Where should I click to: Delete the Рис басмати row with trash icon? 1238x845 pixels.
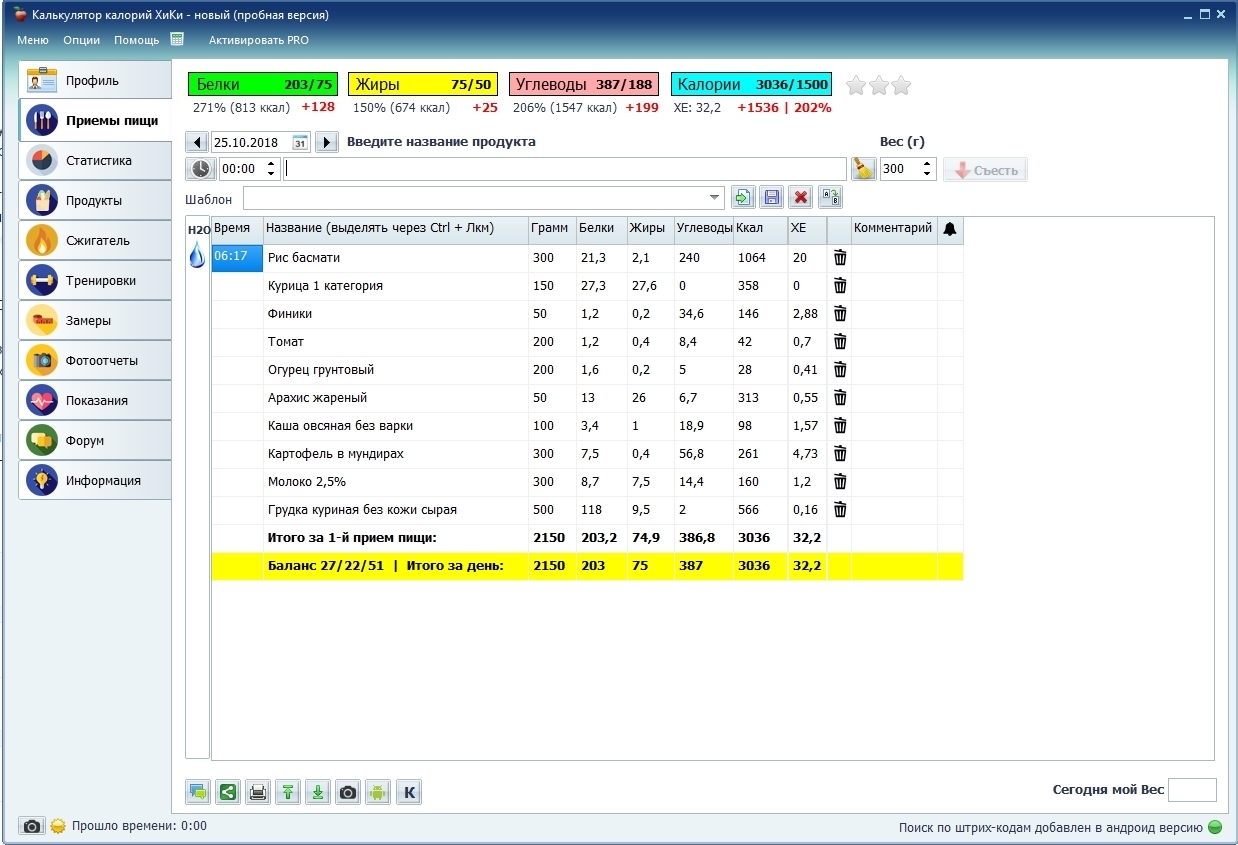[840, 258]
